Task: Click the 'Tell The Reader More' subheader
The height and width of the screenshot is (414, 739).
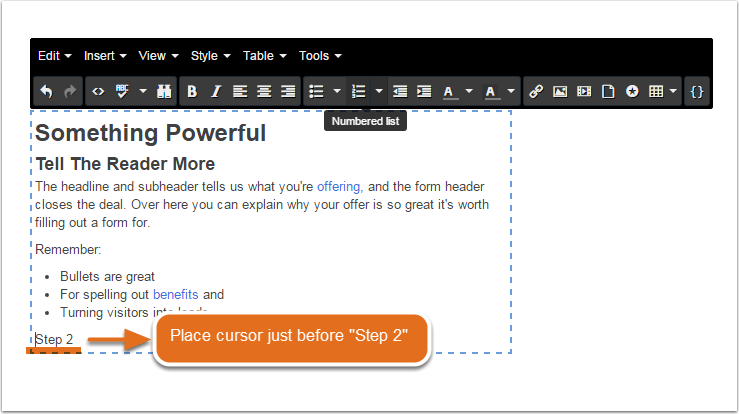Action: (x=125, y=164)
